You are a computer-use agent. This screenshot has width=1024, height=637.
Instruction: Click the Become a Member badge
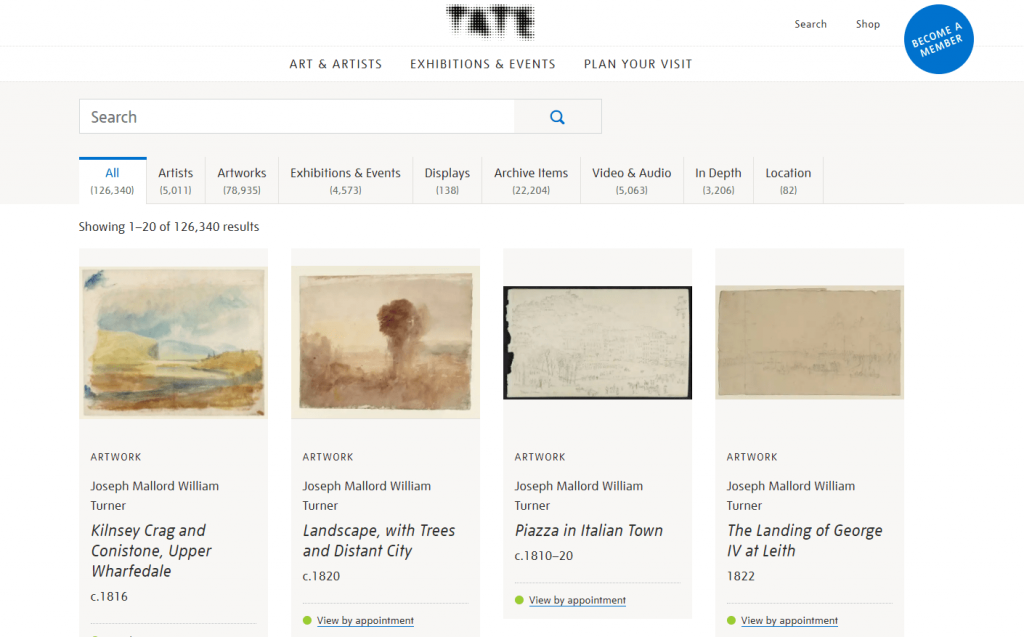coord(937,40)
